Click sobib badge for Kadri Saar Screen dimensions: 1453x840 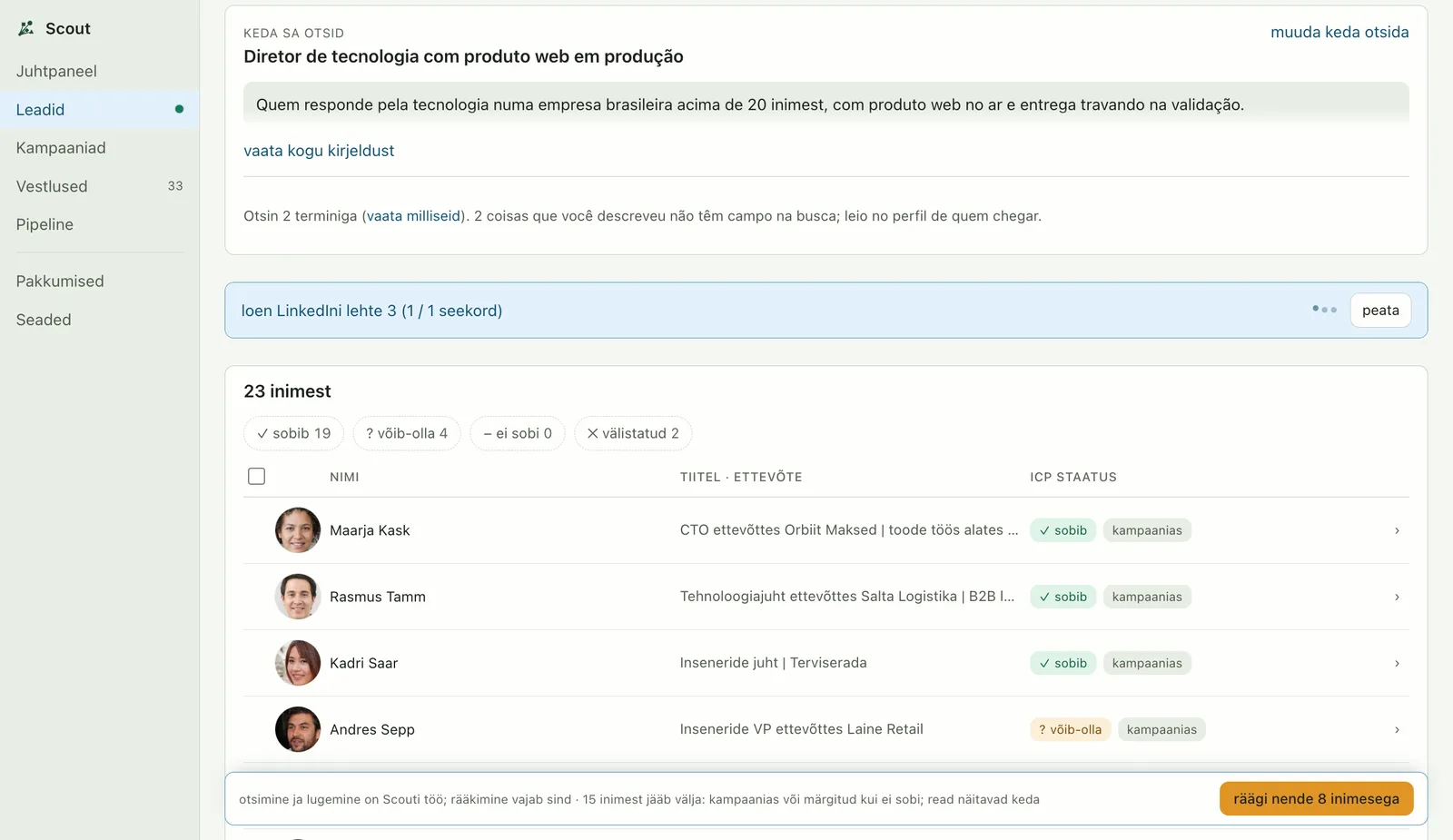(1063, 663)
